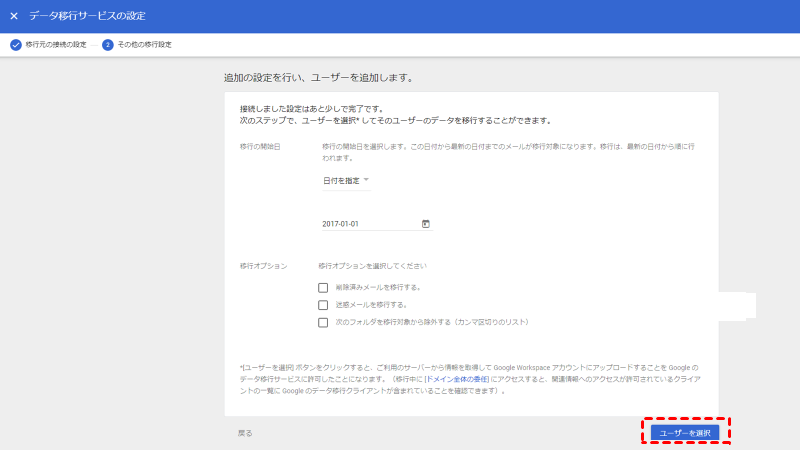Close the データ移行サービスの設定 dialog with X
Viewport: 800px width, 450px height.
click(14, 16)
